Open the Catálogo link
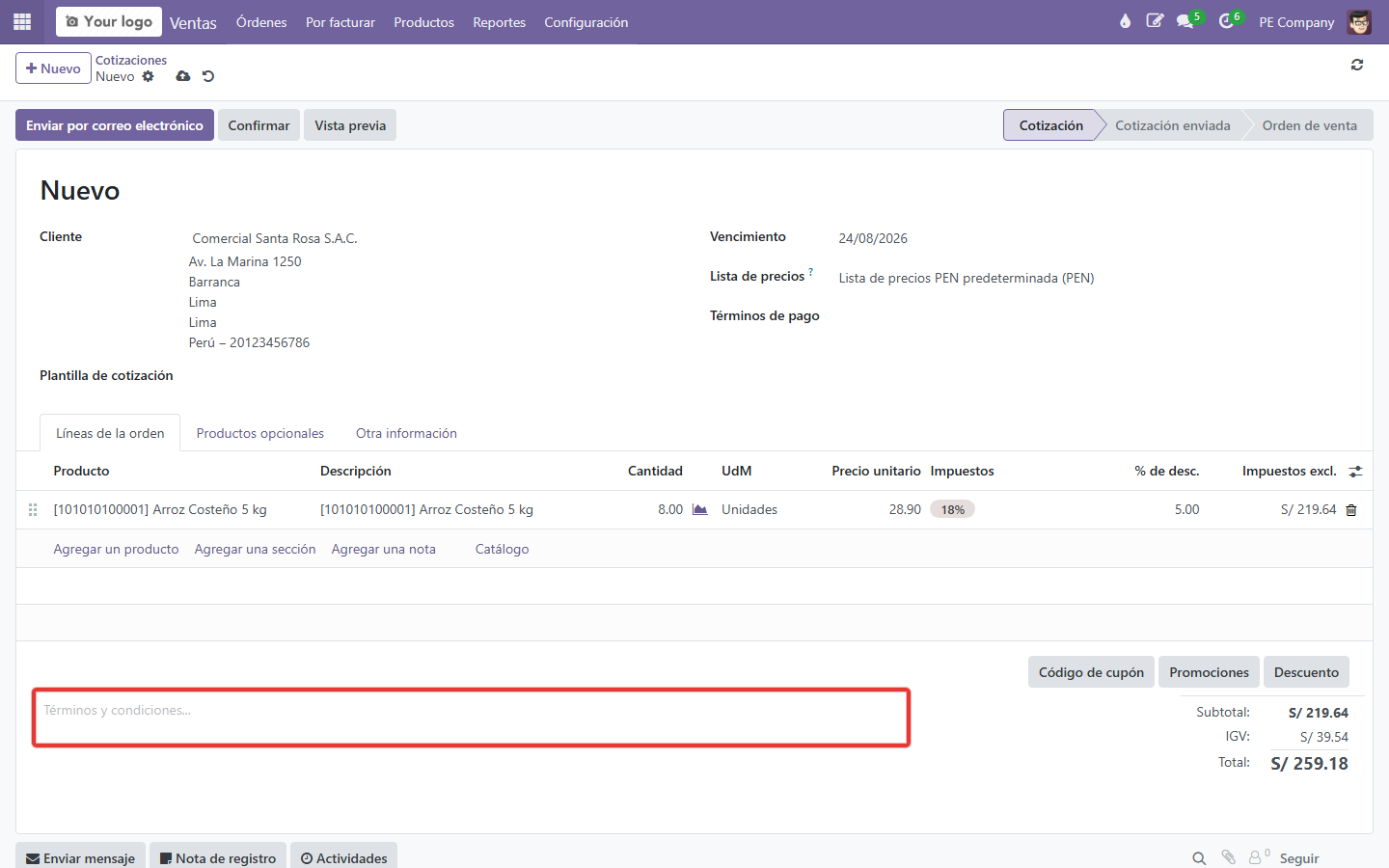 (x=502, y=549)
